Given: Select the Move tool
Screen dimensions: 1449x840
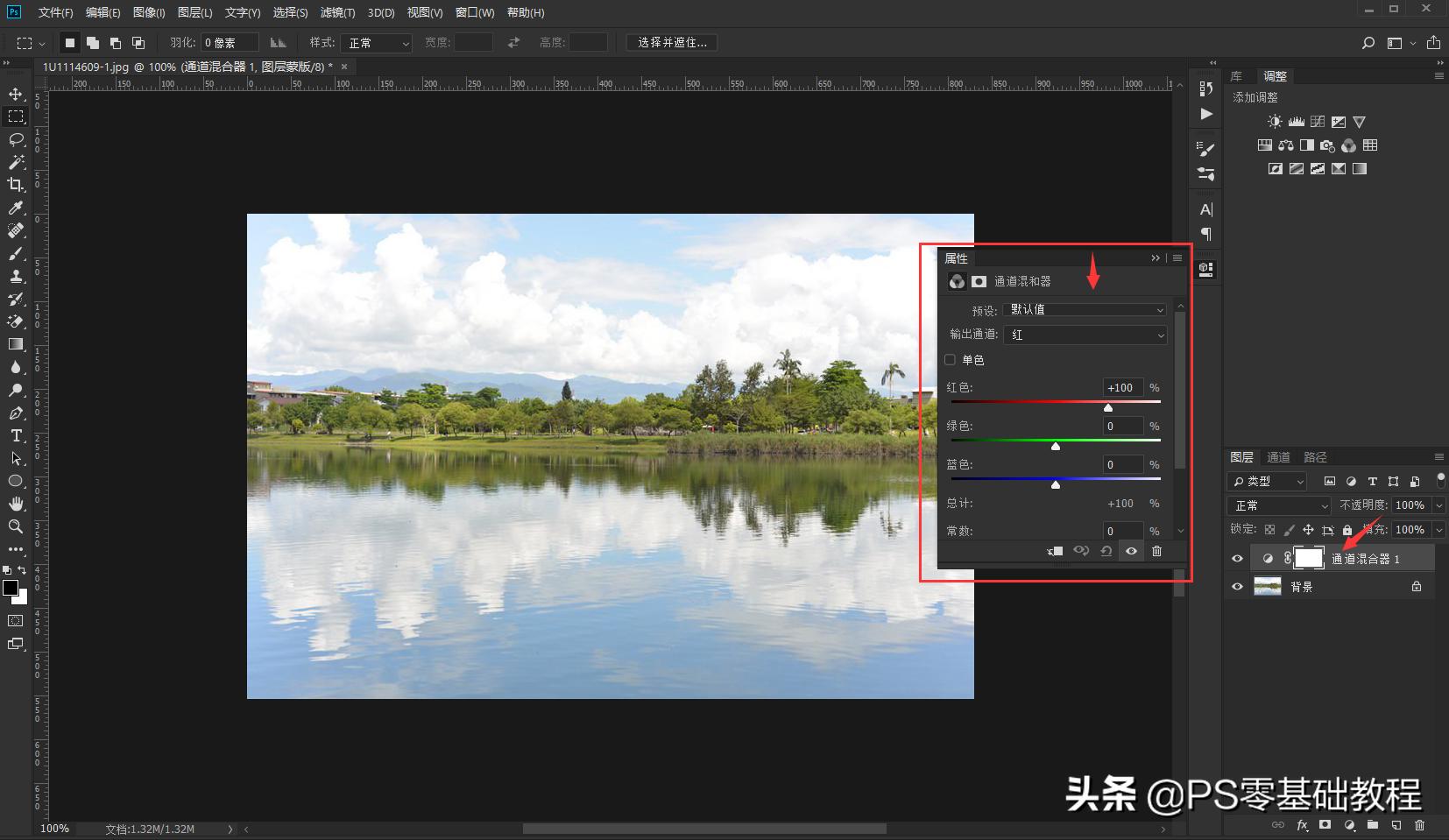Looking at the screenshot, I should pyautogui.click(x=16, y=94).
